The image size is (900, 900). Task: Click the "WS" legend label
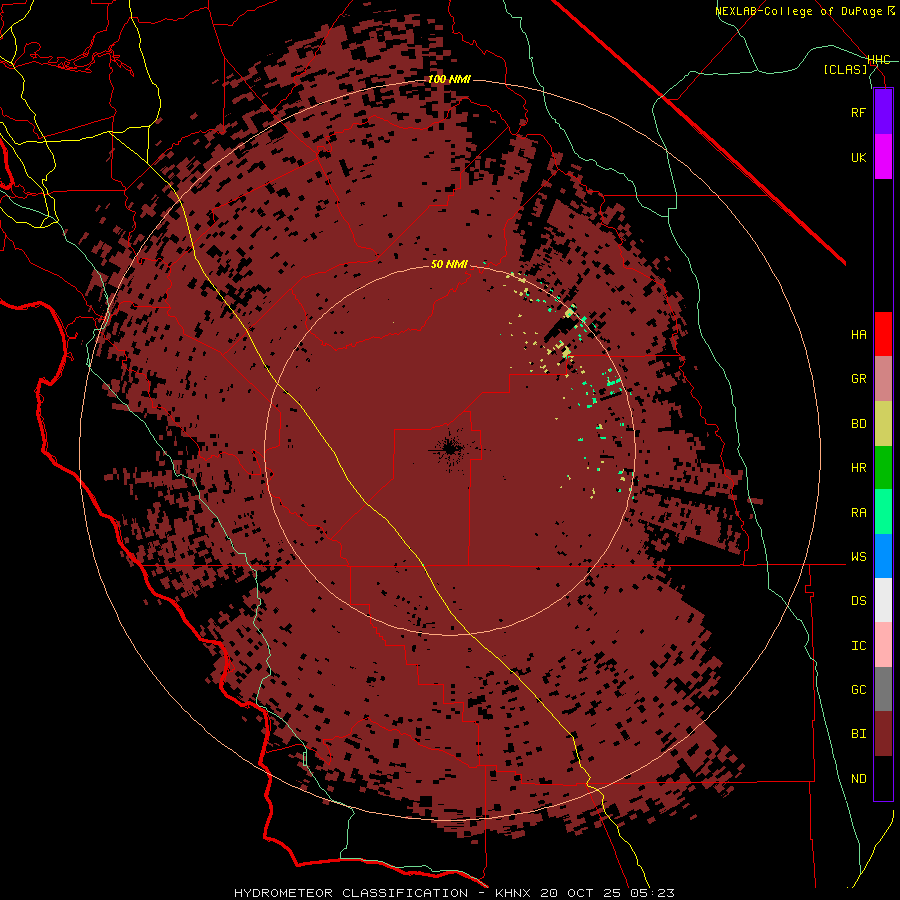[858, 557]
